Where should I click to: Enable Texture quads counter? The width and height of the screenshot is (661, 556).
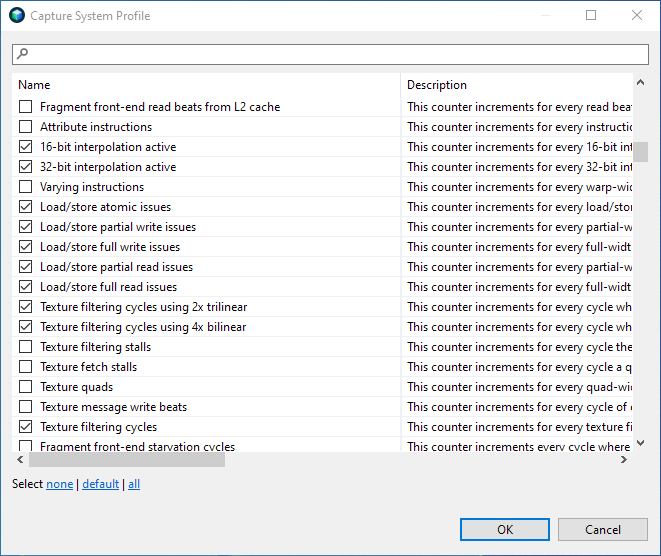(x=26, y=387)
